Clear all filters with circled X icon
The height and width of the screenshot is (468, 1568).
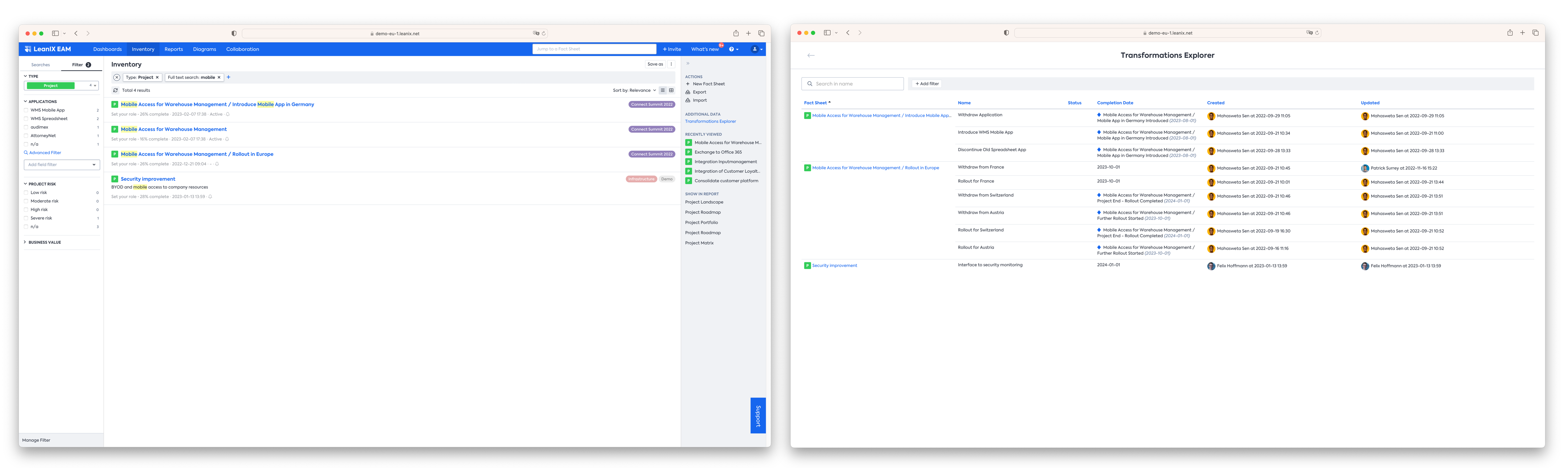(117, 77)
